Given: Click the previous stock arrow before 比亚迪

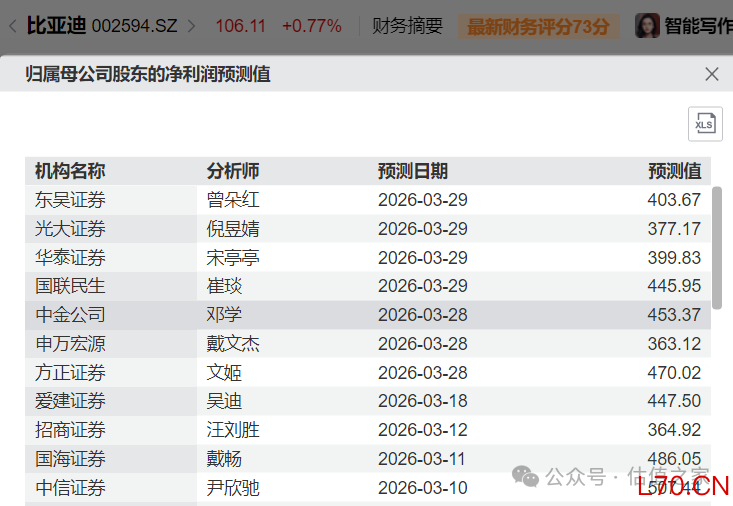Looking at the screenshot, I should tap(11, 26).
